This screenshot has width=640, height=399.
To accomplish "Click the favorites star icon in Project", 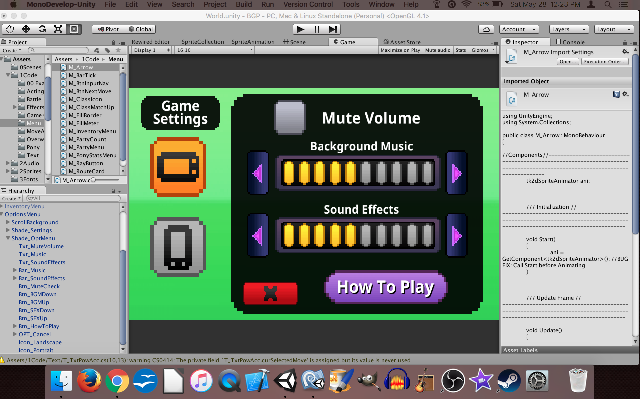I will [x=118, y=50].
